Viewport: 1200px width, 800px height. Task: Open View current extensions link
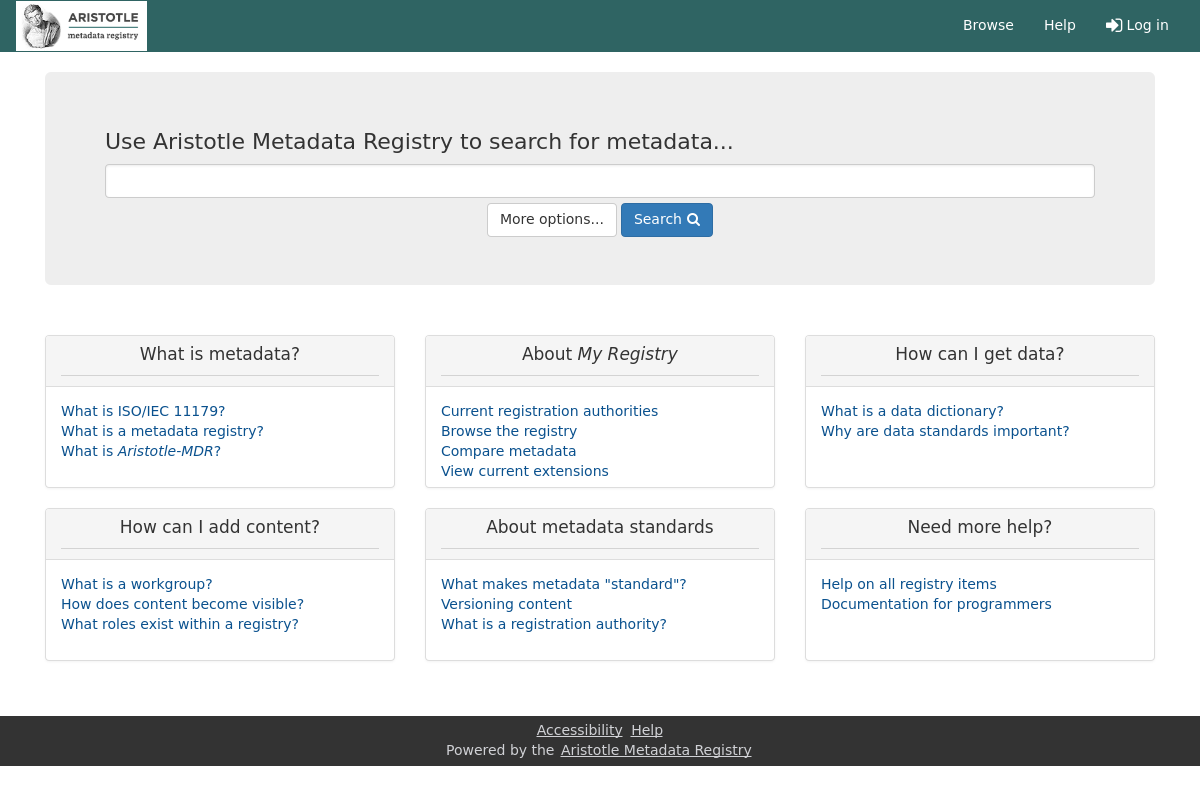click(525, 471)
